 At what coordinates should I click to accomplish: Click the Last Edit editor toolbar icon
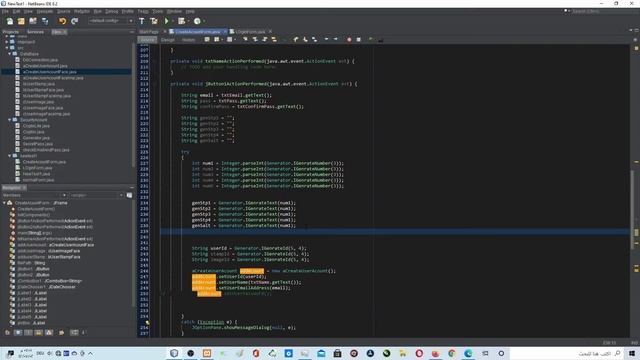(x=207, y=40)
